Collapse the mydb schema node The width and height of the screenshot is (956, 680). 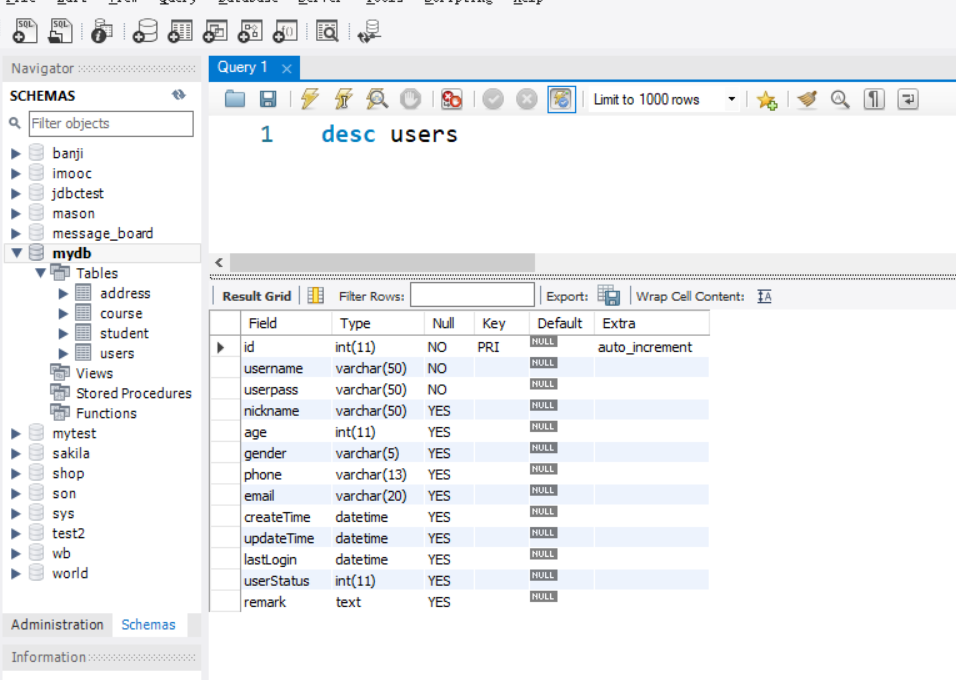(x=16, y=254)
